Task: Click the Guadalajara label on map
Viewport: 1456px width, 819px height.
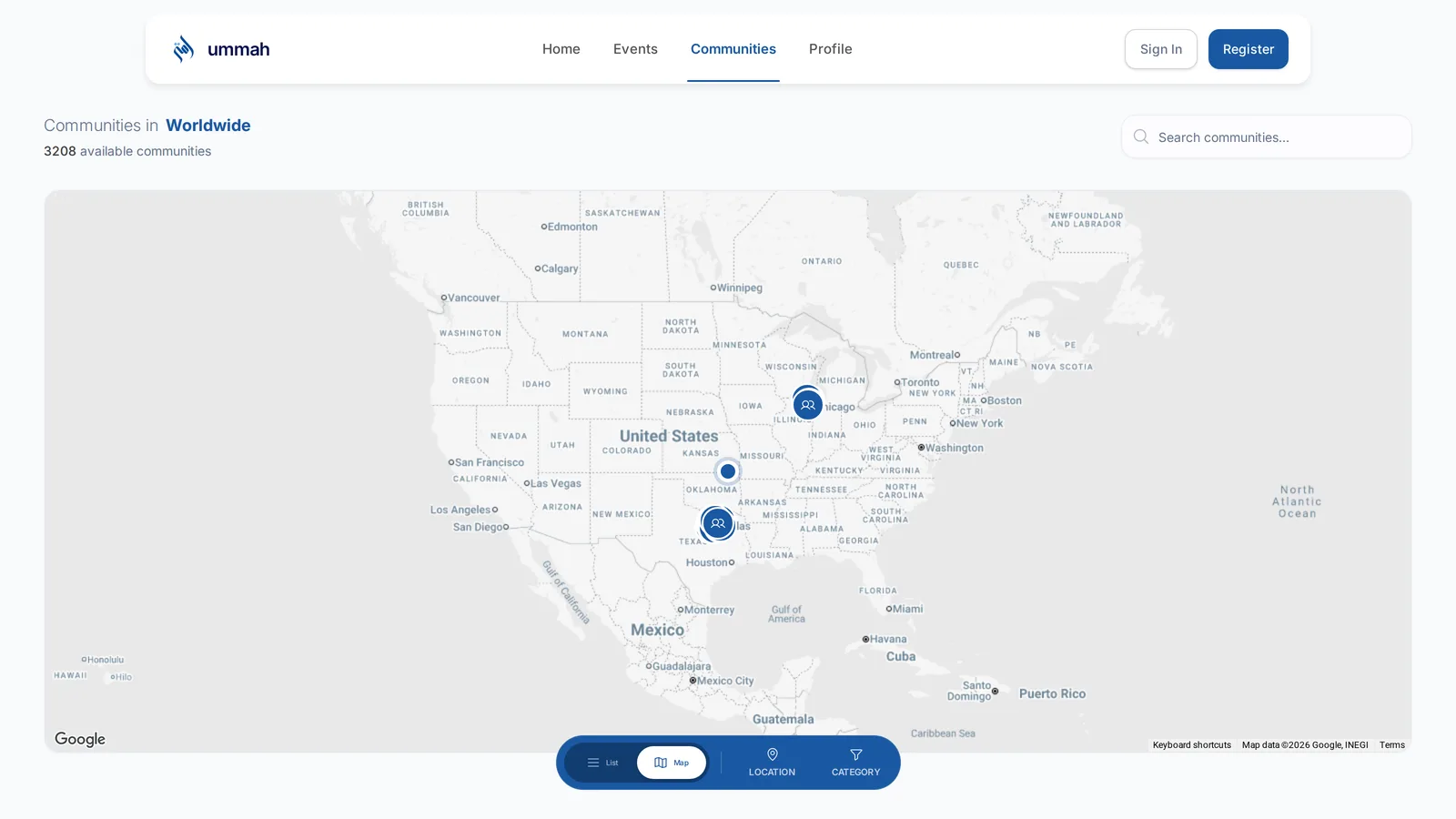Action: tap(682, 666)
